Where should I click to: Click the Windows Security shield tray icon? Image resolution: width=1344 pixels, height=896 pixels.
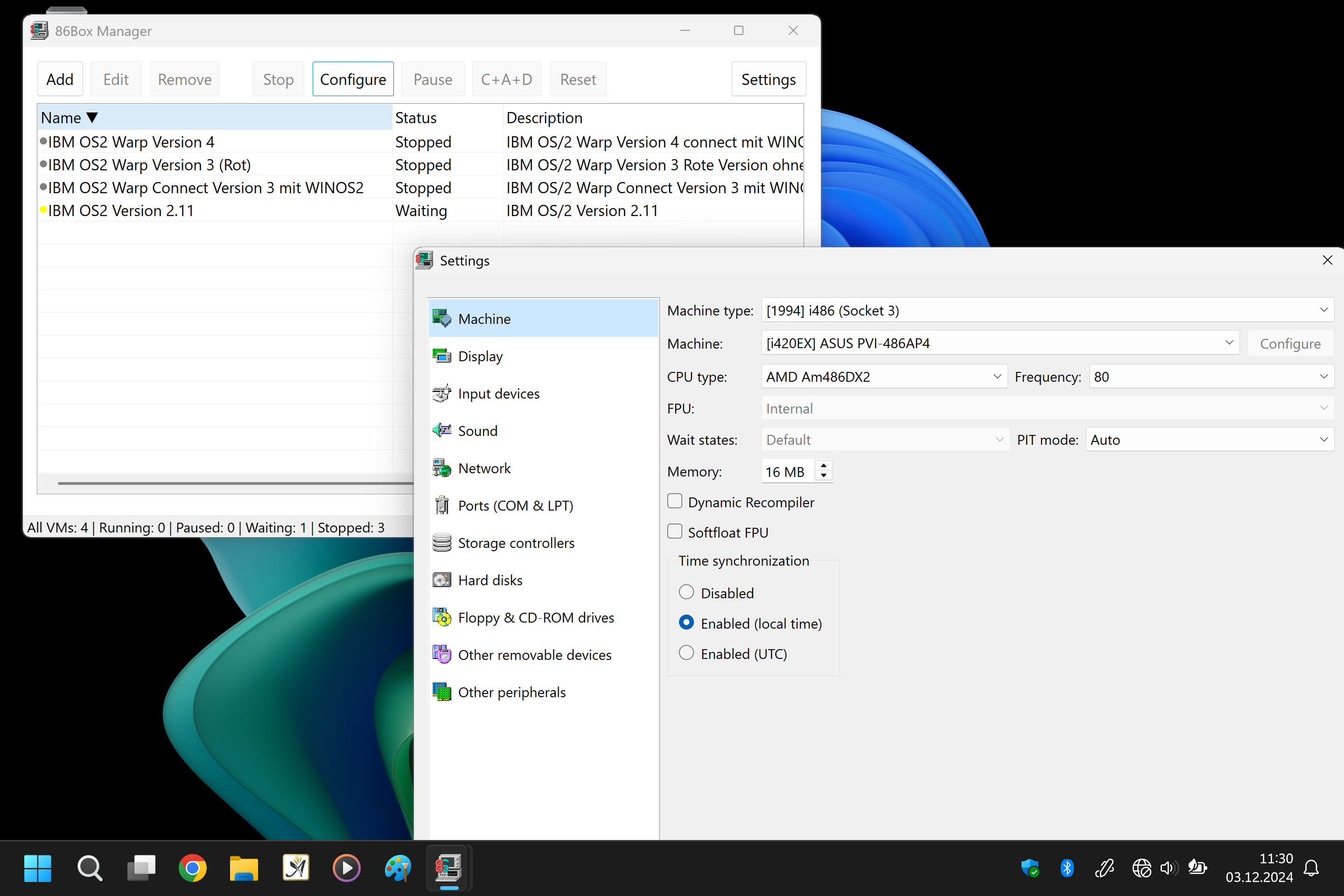coord(1030,868)
